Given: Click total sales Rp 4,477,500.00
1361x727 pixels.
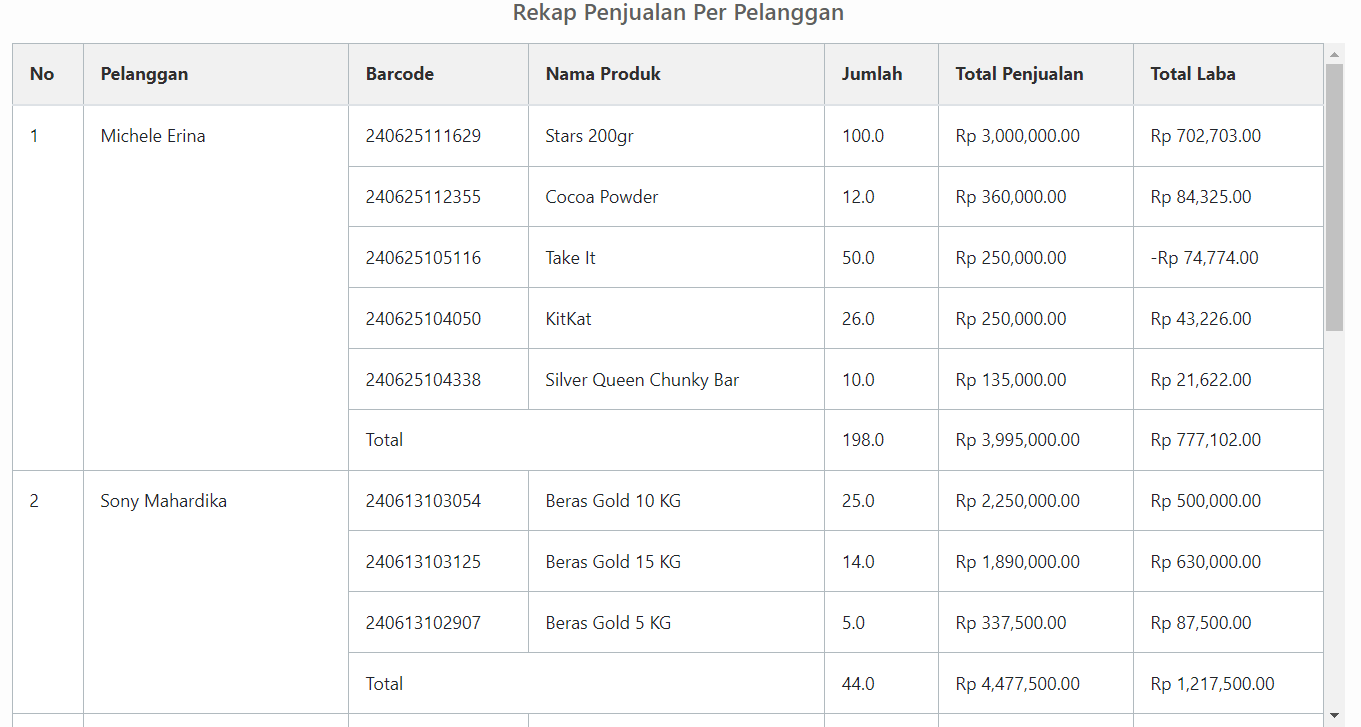Looking at the screenshot, I should (1017, 684).
